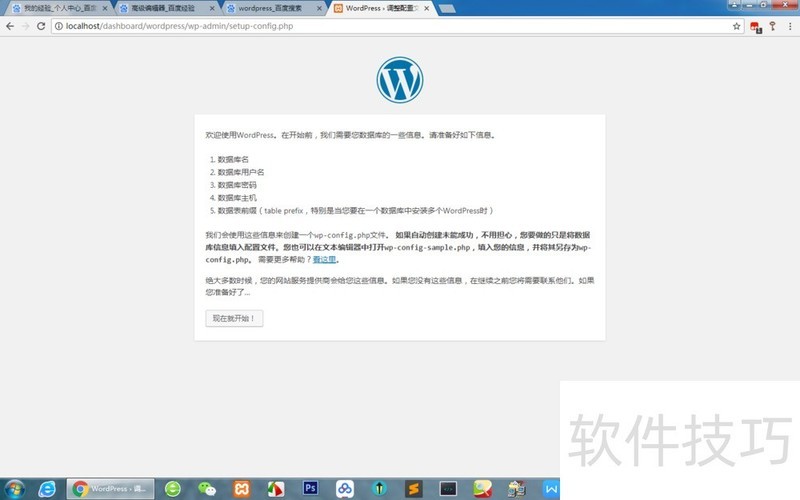Click the 数据表前缀 table prefix list item
800x500 pixels.
[x=356, y=211]
